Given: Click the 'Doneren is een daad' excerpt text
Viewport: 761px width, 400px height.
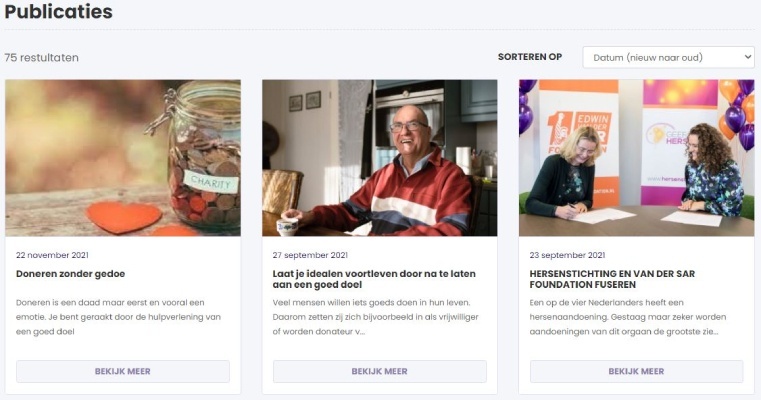Looking at the screenshot, I should pyautogui.click(x=118, y=317).
